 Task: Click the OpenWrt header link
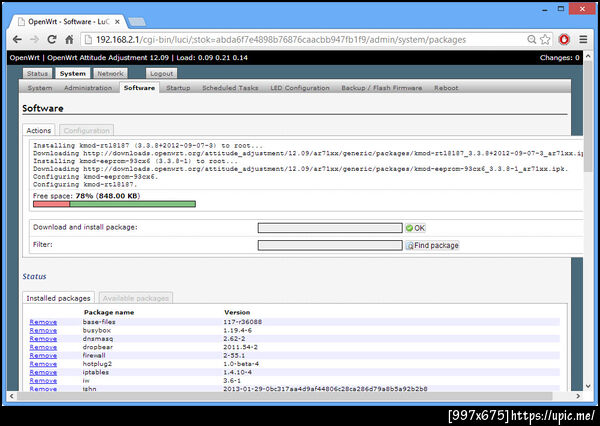(24, 58)
